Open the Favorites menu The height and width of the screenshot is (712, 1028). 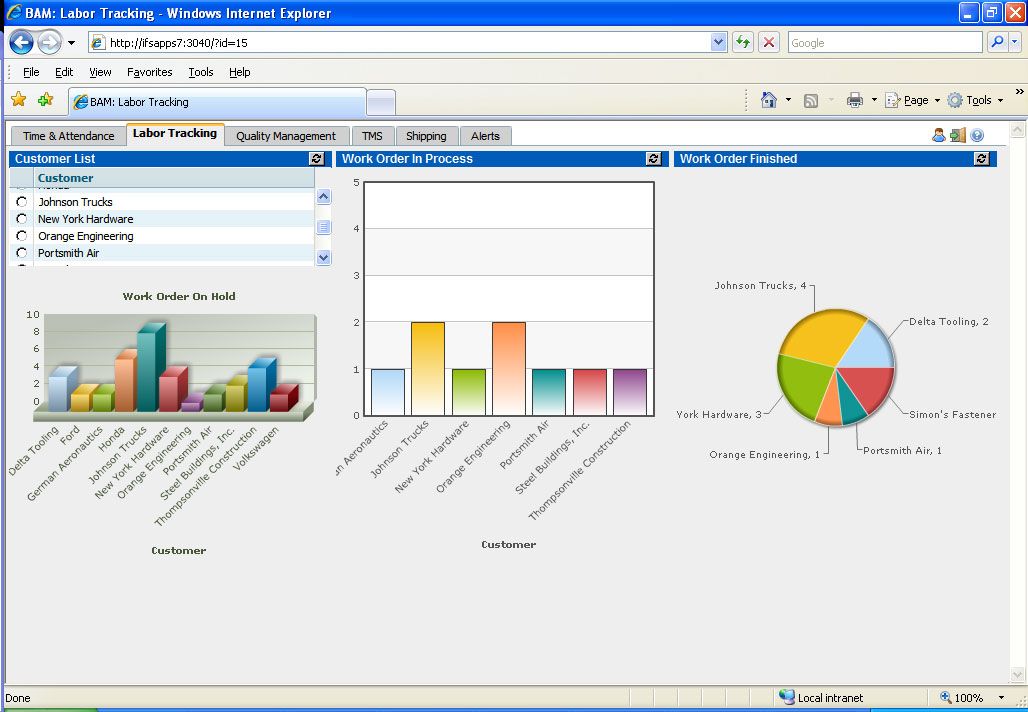(x=149, y=72)
